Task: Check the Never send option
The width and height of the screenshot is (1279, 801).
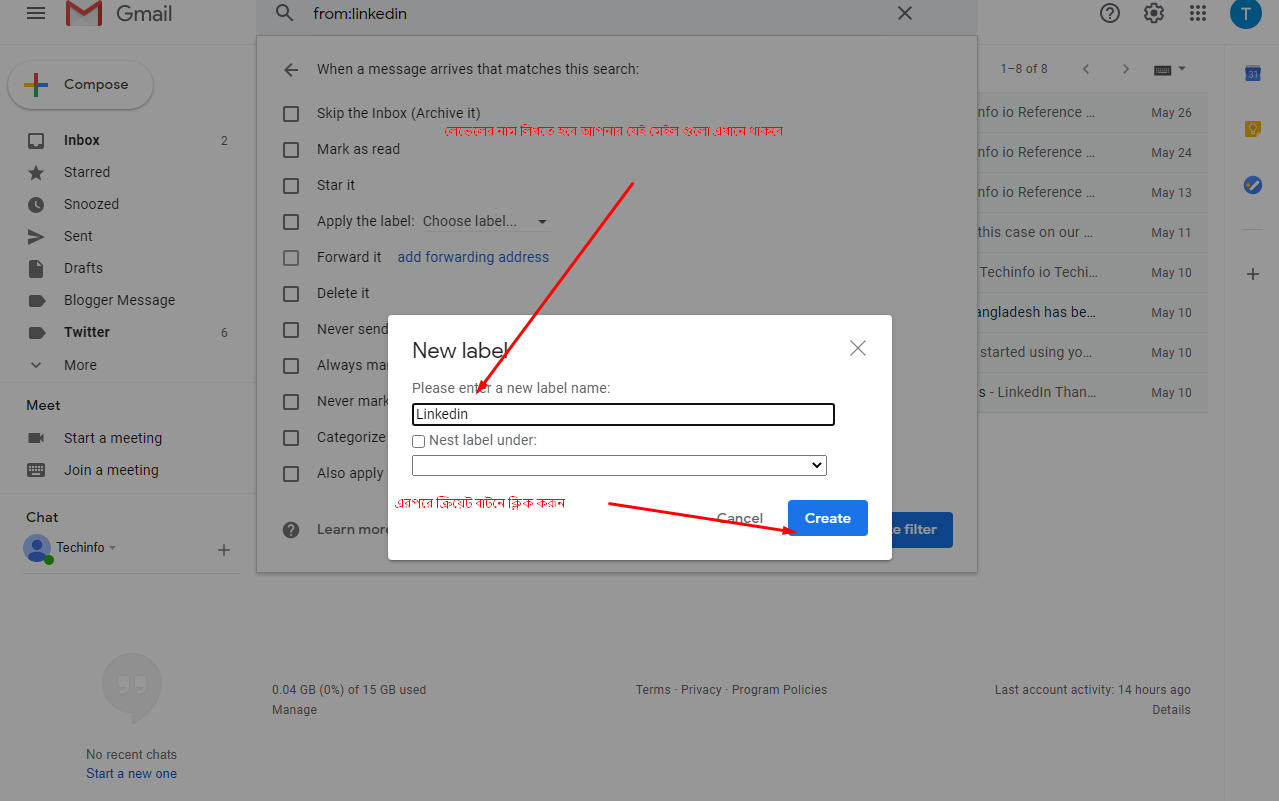Action: [291, 330]
